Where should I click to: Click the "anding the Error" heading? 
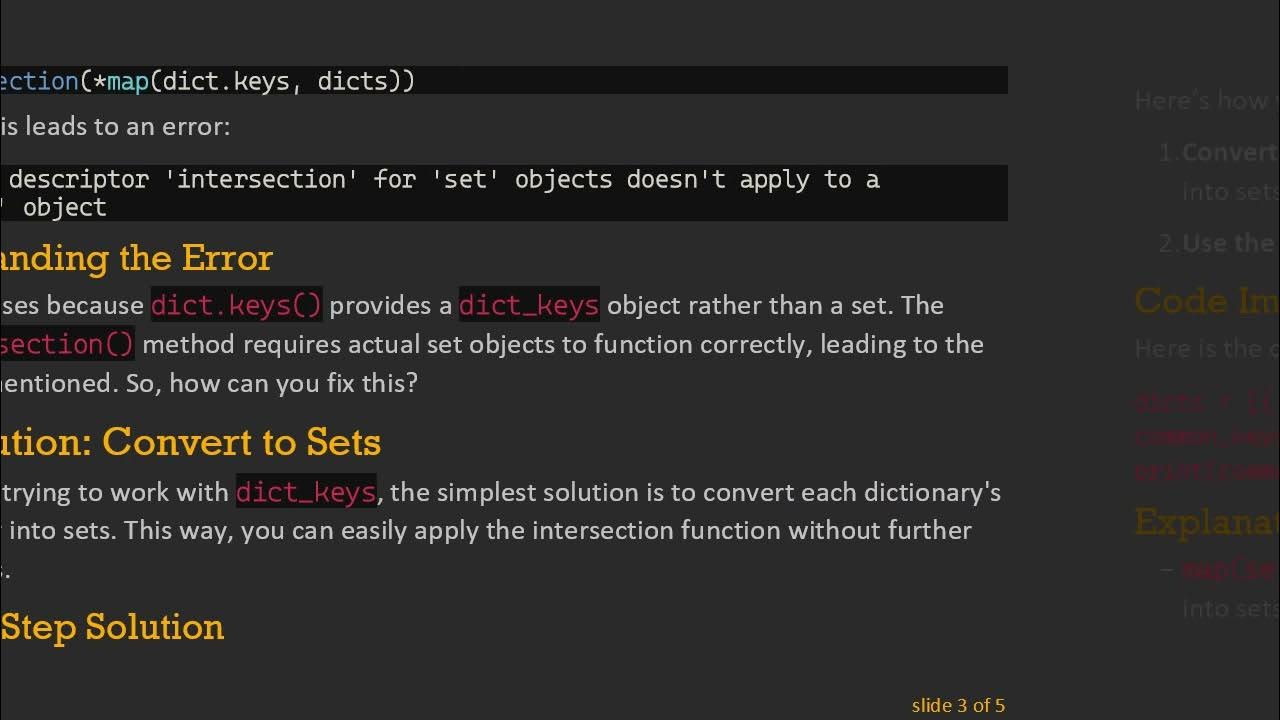tap(136, 258)
